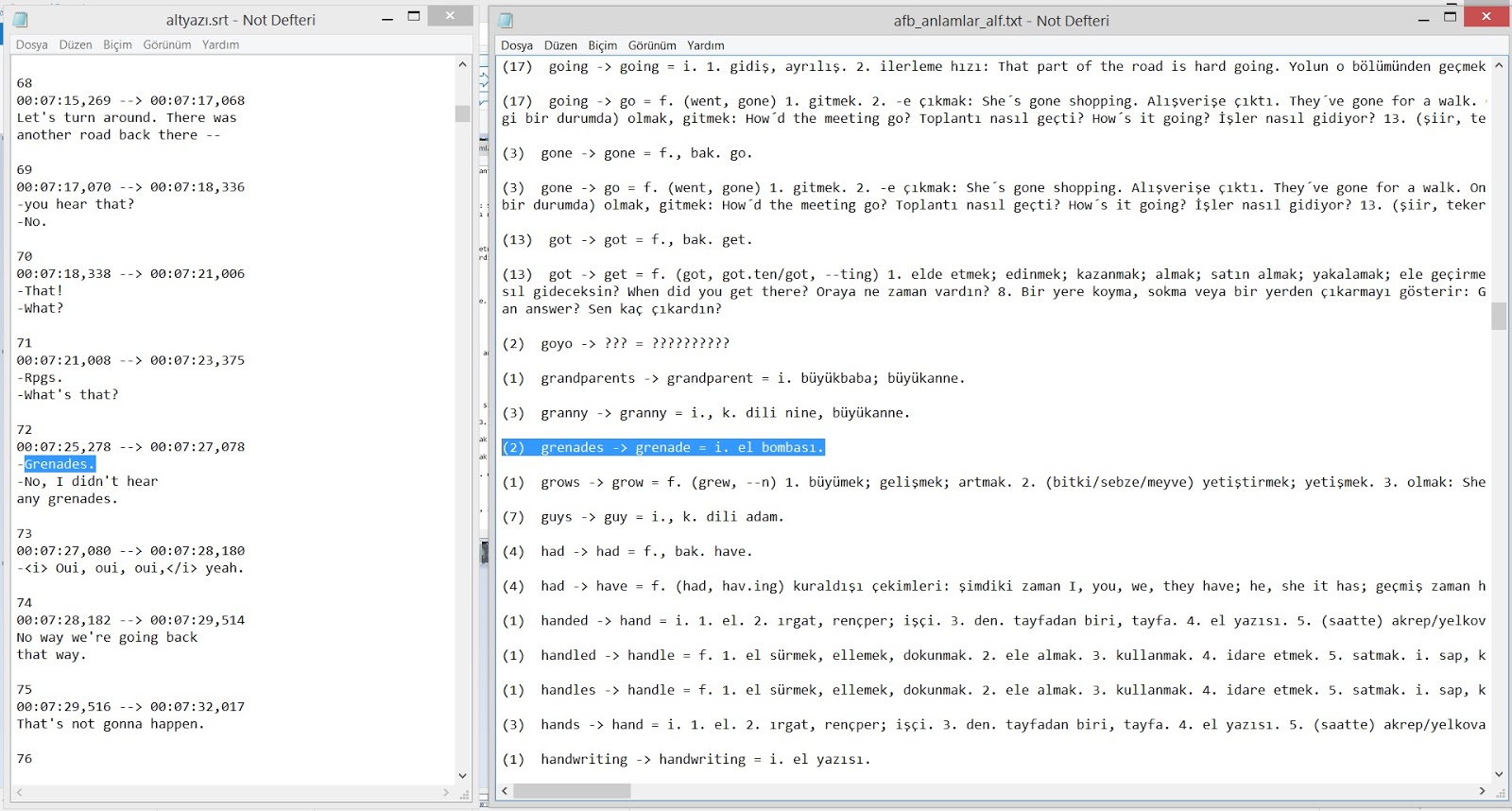Image resolution: width=1512 pixels, height=811 pixels.
Task: Maximize the afb_anlamlar_alf.txt window
Action: click(x=1450, y=18)
